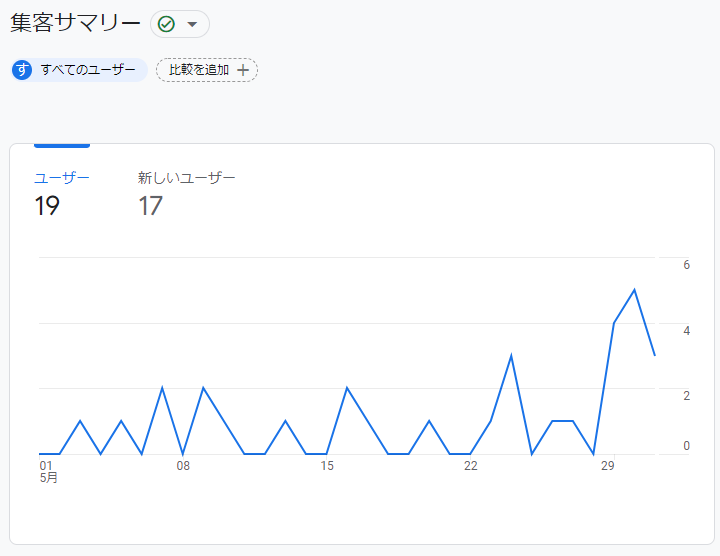Click the "6" value on the y-axis
Screen dimensions: 720x556
[686, 265]
